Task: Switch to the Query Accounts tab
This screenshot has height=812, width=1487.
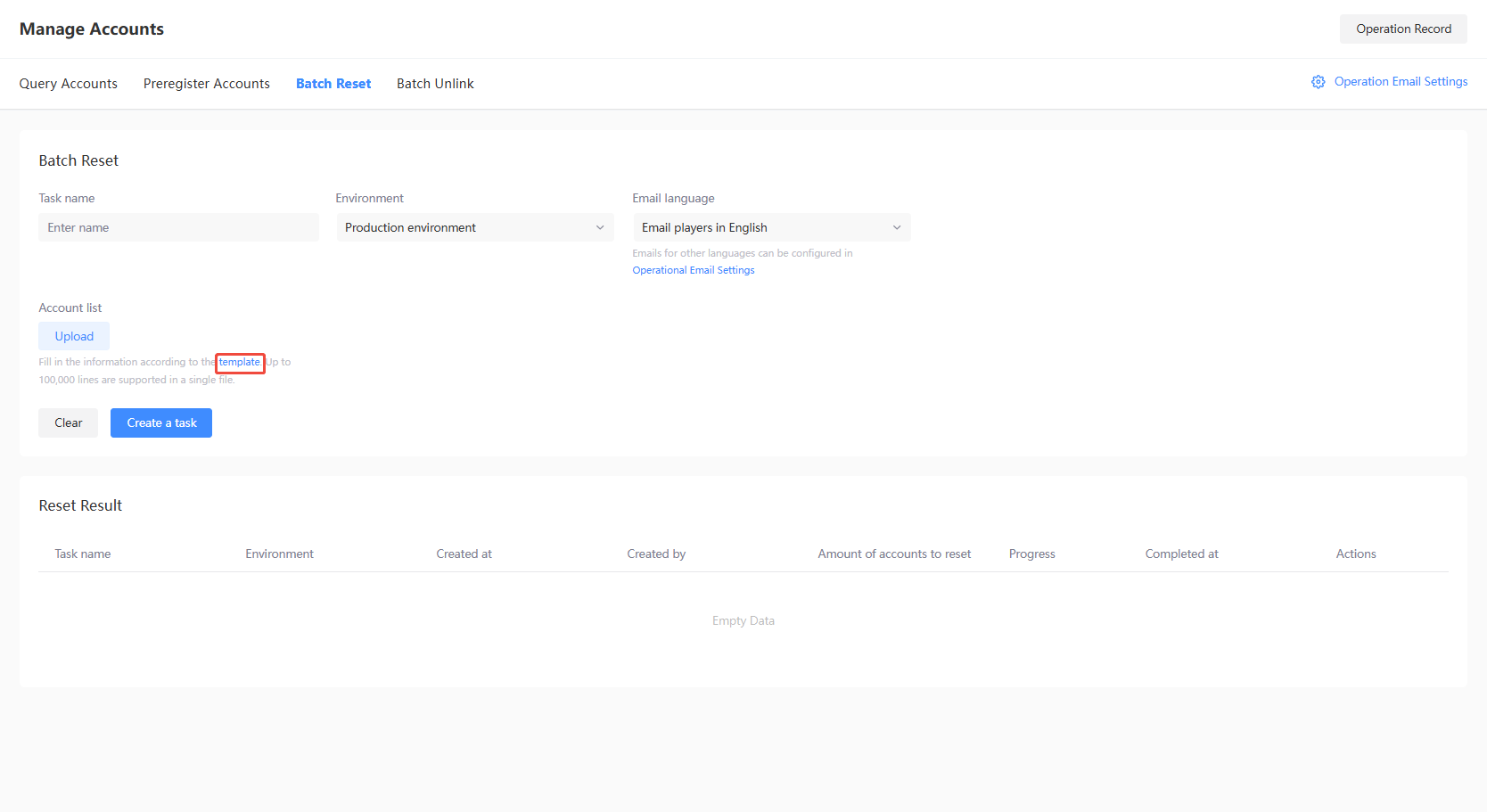Action: 69,84
